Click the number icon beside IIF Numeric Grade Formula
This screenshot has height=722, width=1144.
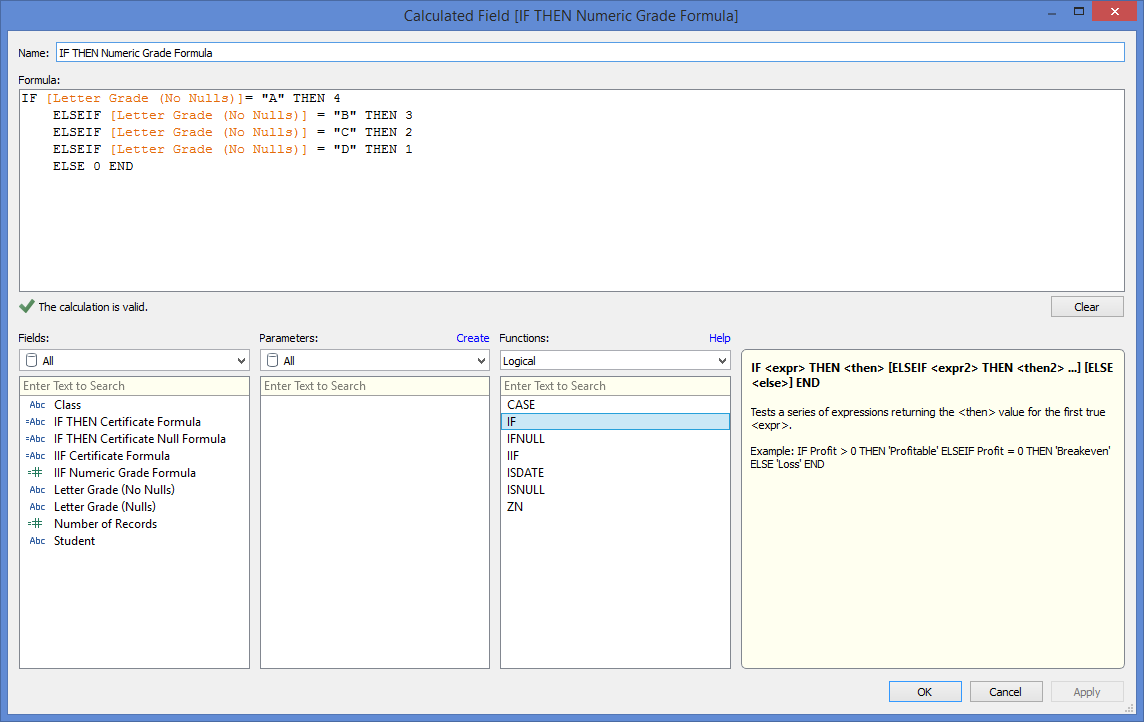pyautogui.click(x=36, y=473)
